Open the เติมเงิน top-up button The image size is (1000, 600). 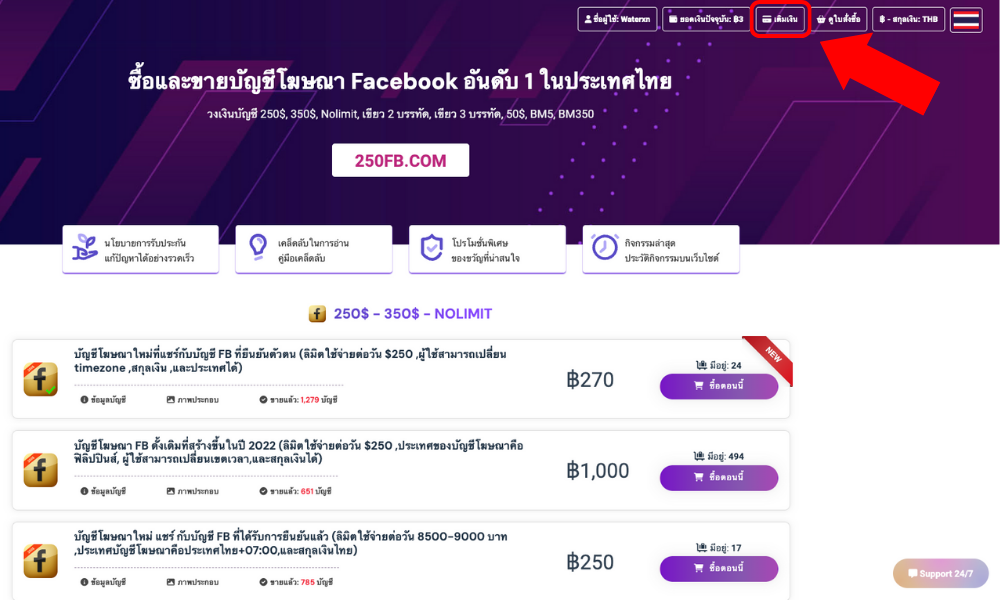[779, 19]
